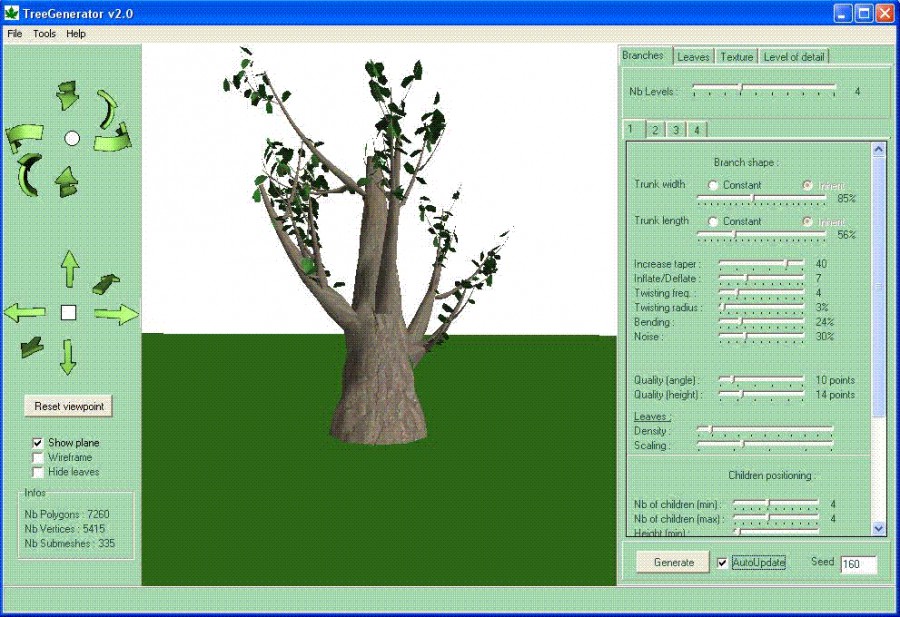Click the 'Nb Polygons : 7260' info text
This screenshot has width=900, height=617.
tap(67, 514)
